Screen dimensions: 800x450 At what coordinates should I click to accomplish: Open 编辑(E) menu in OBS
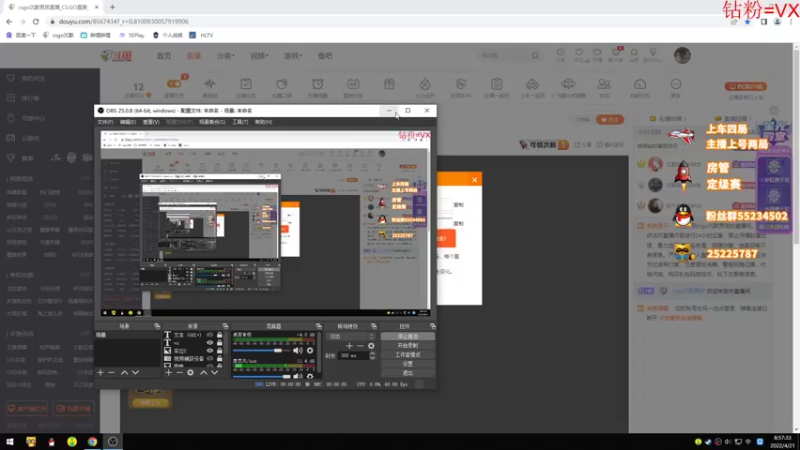coord(128,122)
